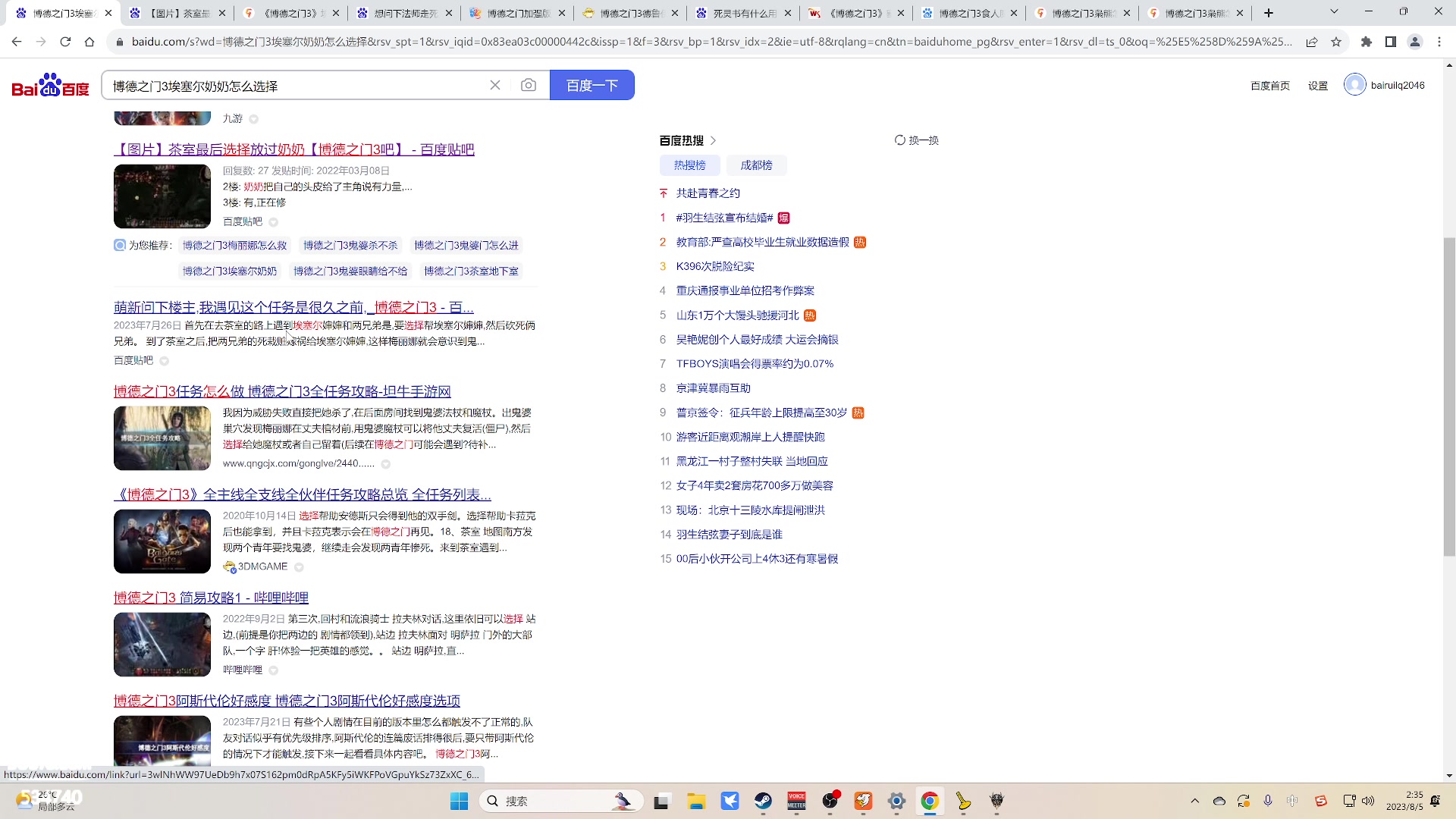This screenshot has width=1456, height=819.
Task: Open hot search TFBOYS演唱会得票率约为0.07%
Action: click(755, 364)
